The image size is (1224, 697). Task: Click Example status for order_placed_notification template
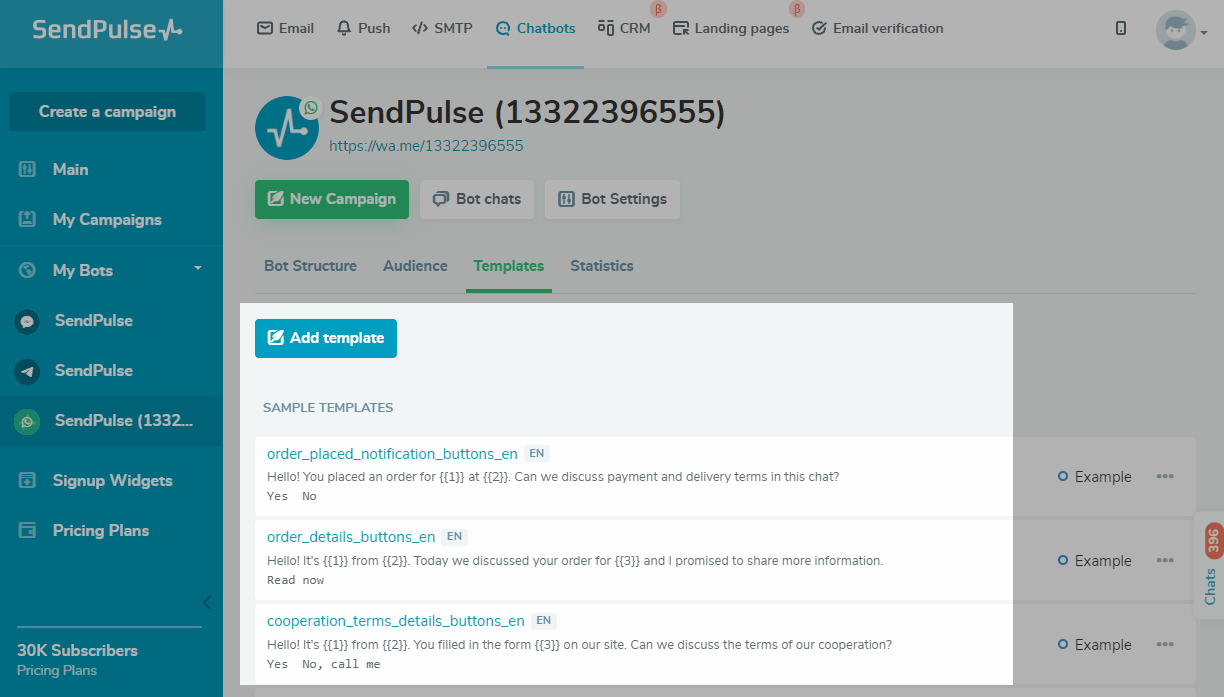[x=1095, y=477]
